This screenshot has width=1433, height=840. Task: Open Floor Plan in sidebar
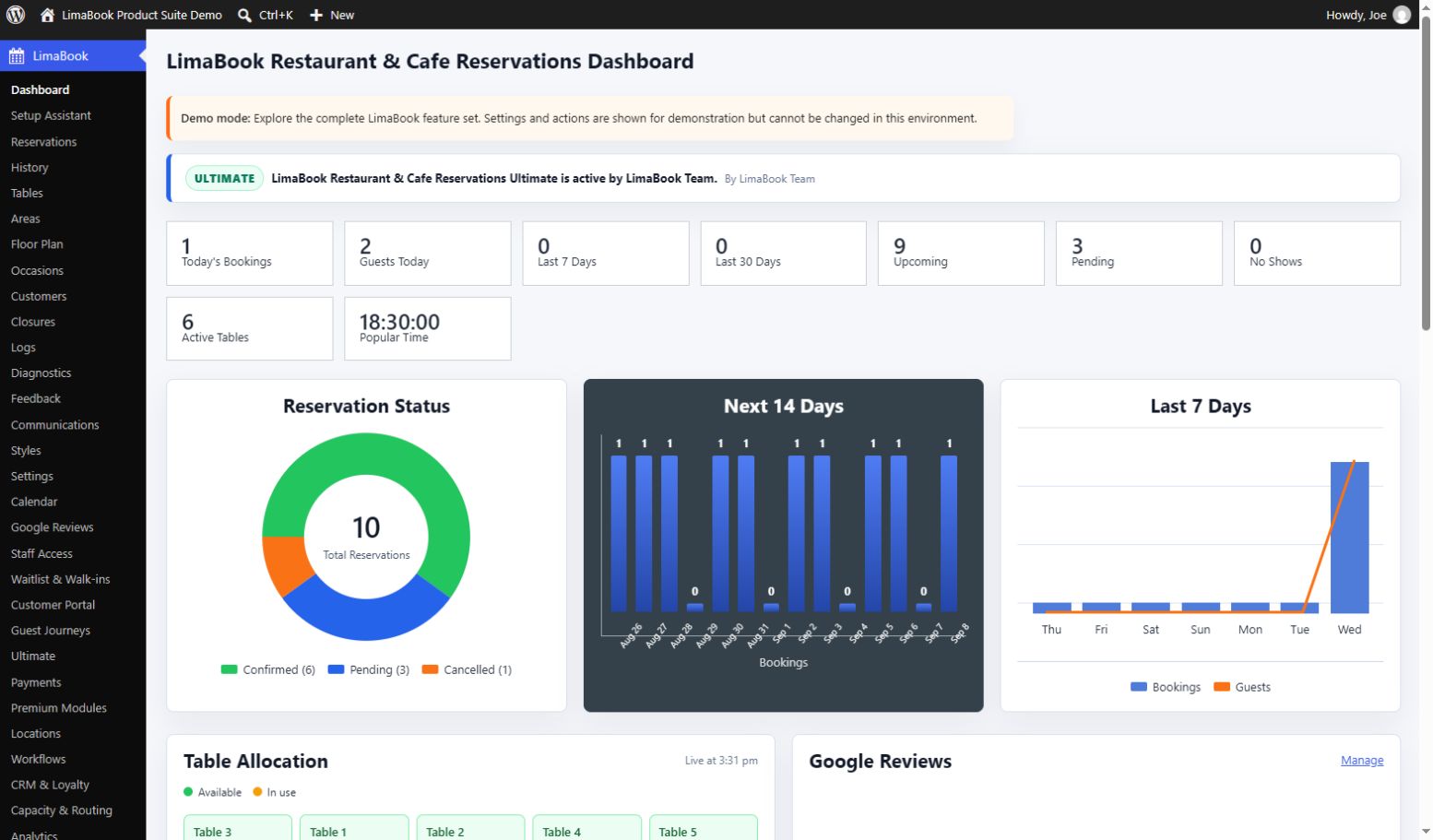tap(37, 244)
